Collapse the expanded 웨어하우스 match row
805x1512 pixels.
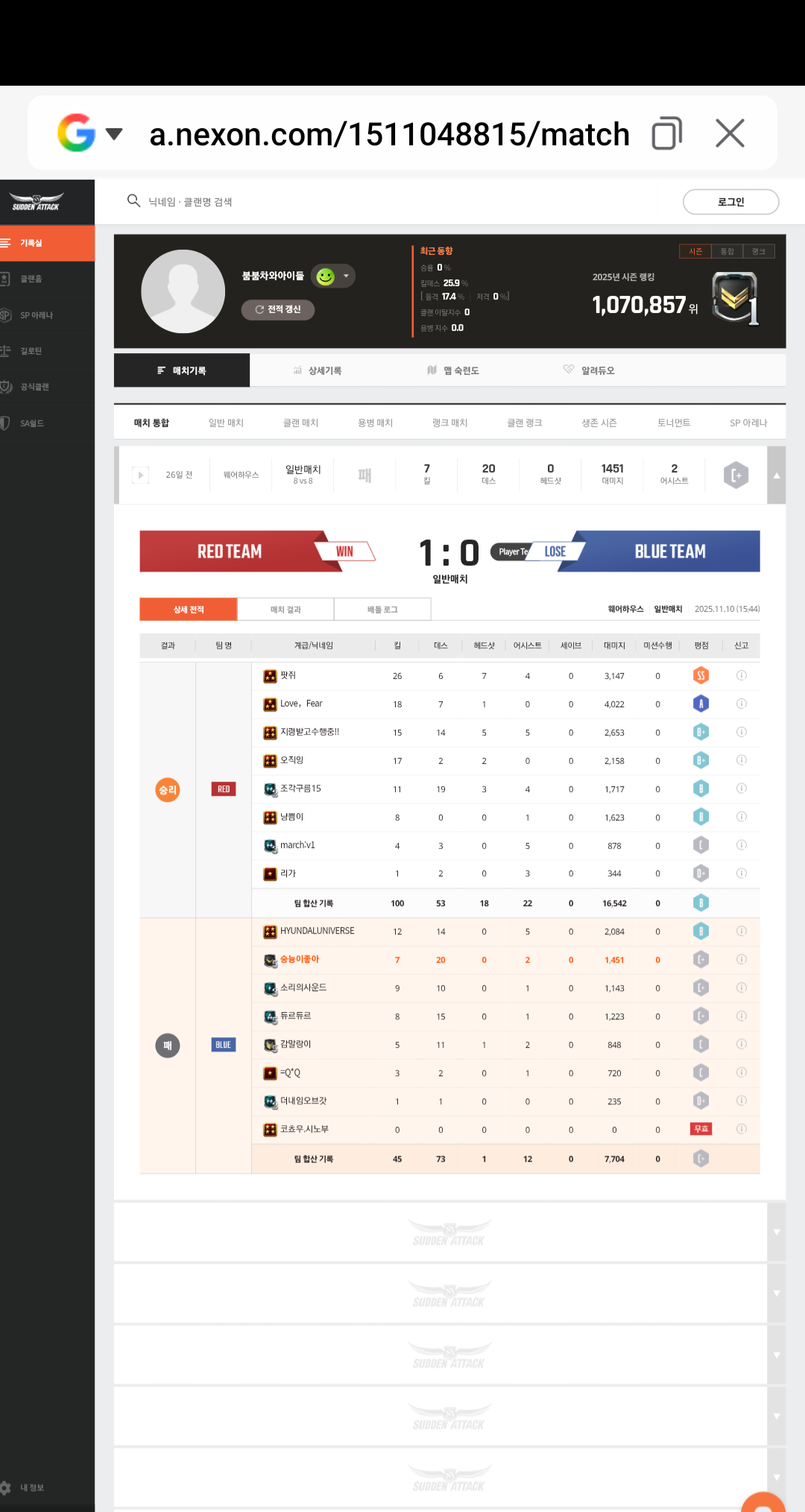click(776, 475)
